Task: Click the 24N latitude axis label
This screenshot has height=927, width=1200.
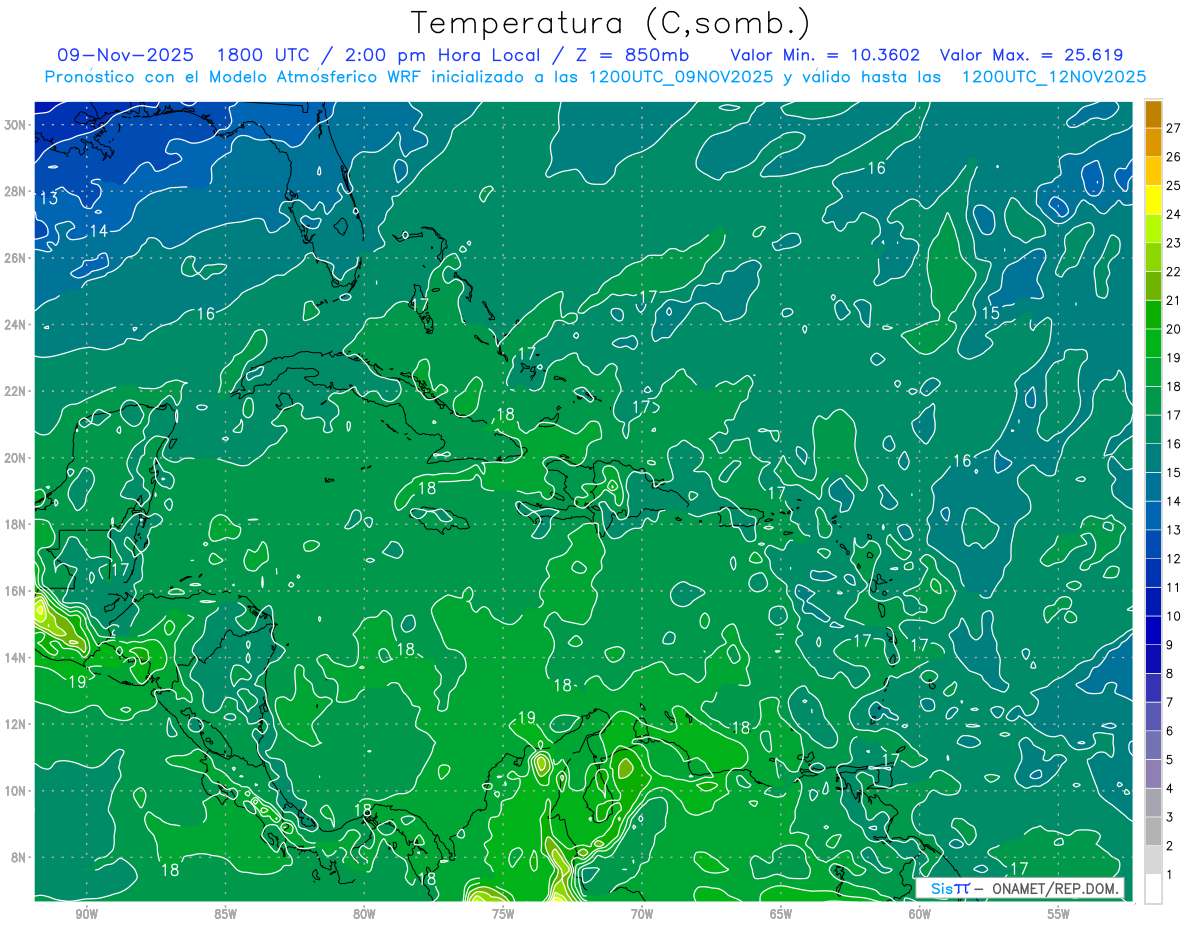Action: [15, 324]
